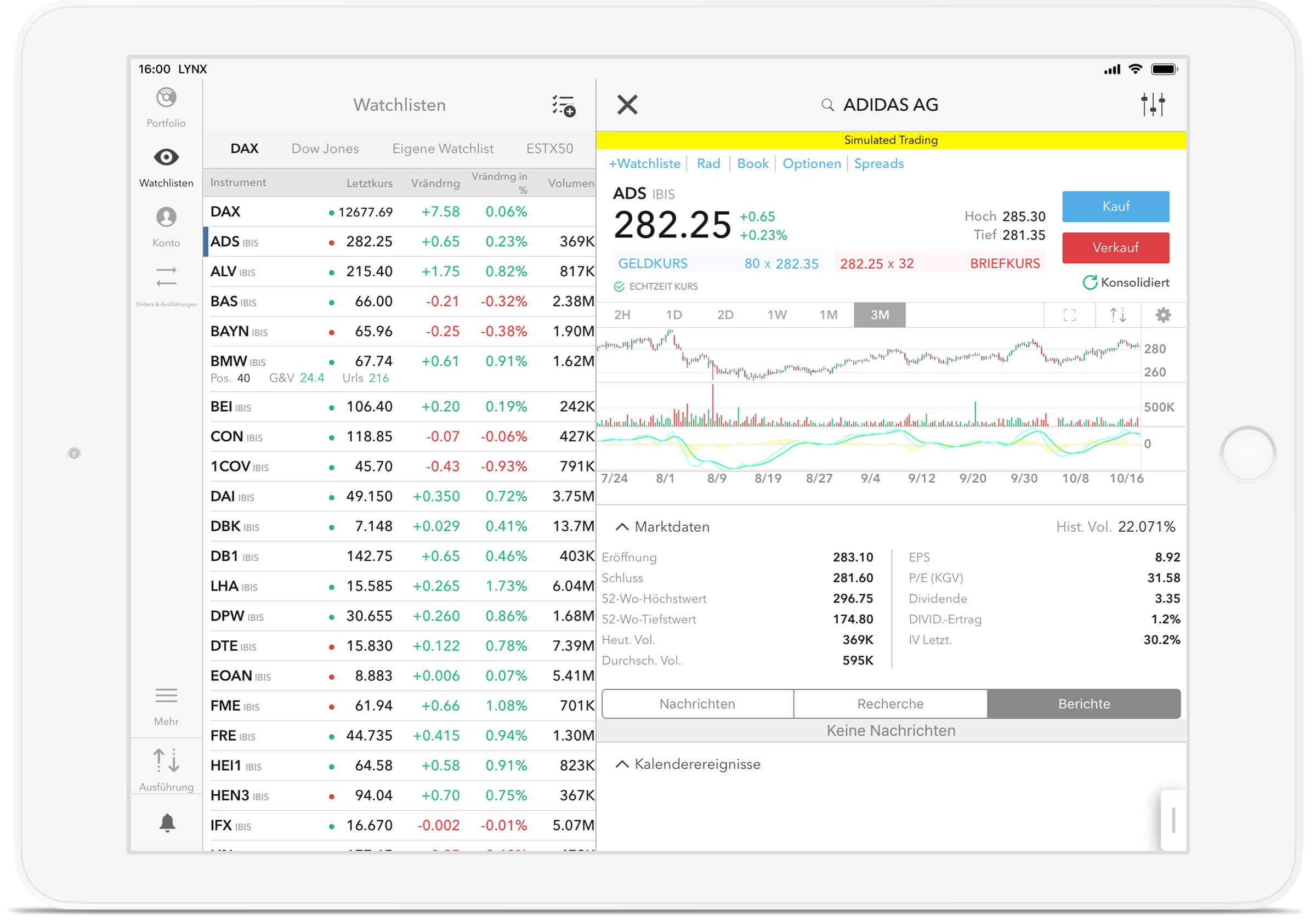The height and width of the screenshot is (921, 1316).
Task: Select the 1COV watchlist row
Action: 400,467
